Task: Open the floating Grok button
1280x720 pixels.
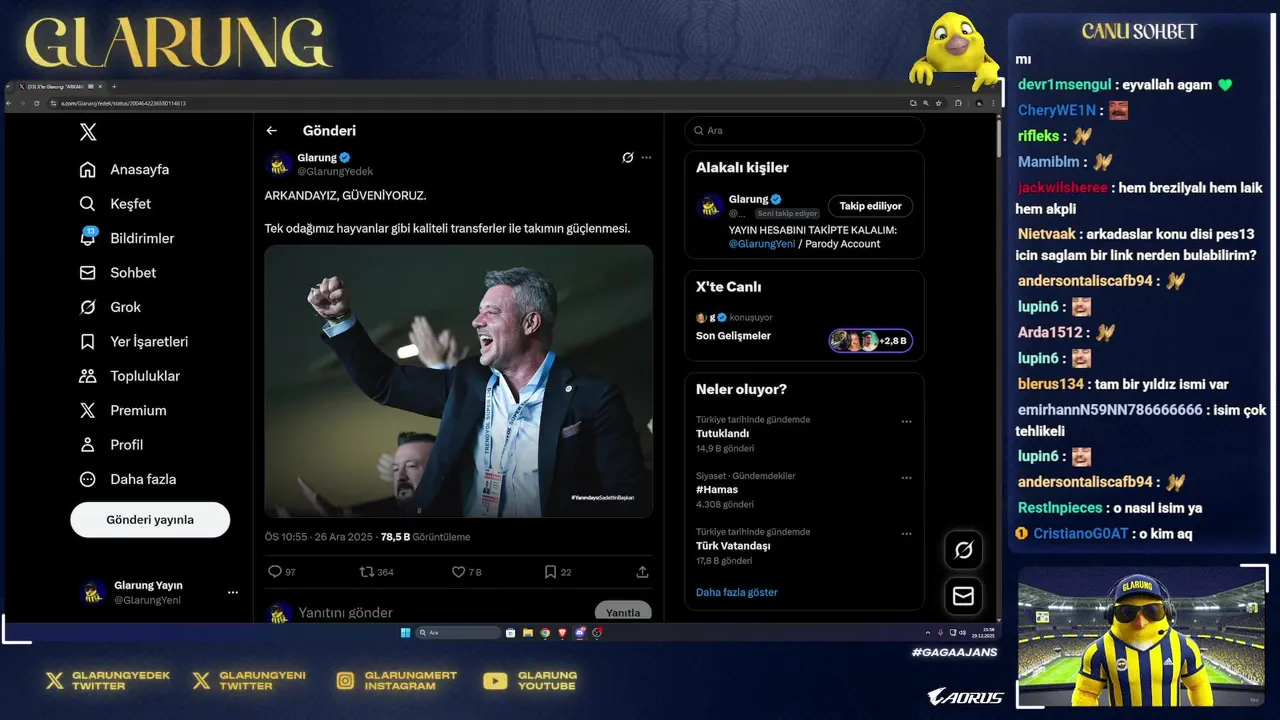Action: [x=964, y=550]
